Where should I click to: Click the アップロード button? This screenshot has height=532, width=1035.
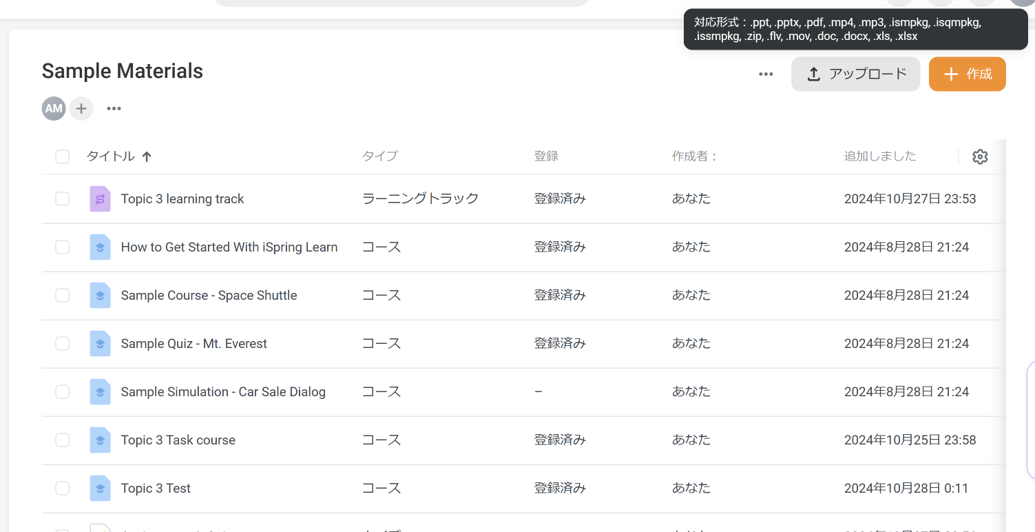tap(856, 74)
